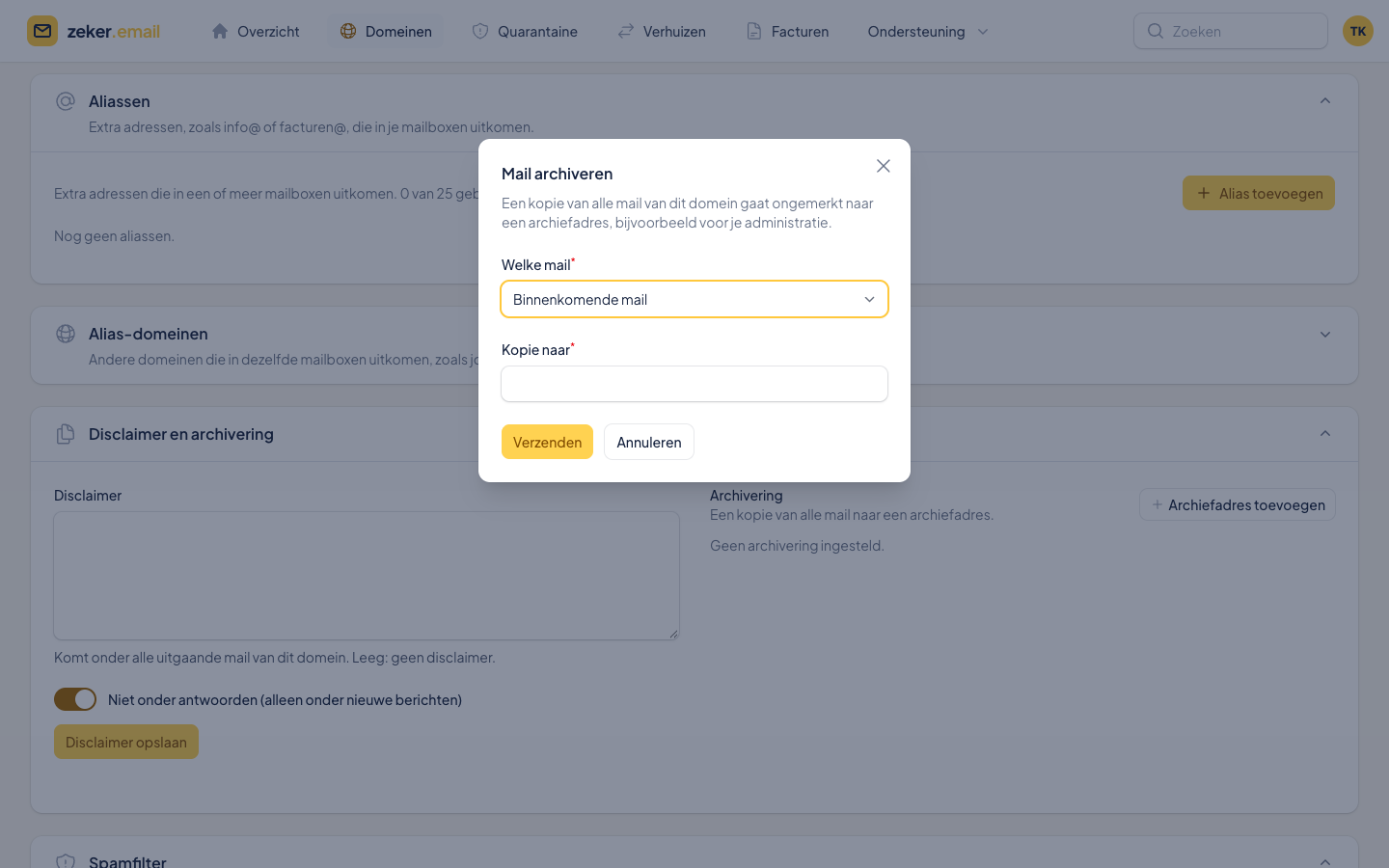Go to the Overzicht page
Viewport: 1389px width, 868px height.
coord(256,31)
